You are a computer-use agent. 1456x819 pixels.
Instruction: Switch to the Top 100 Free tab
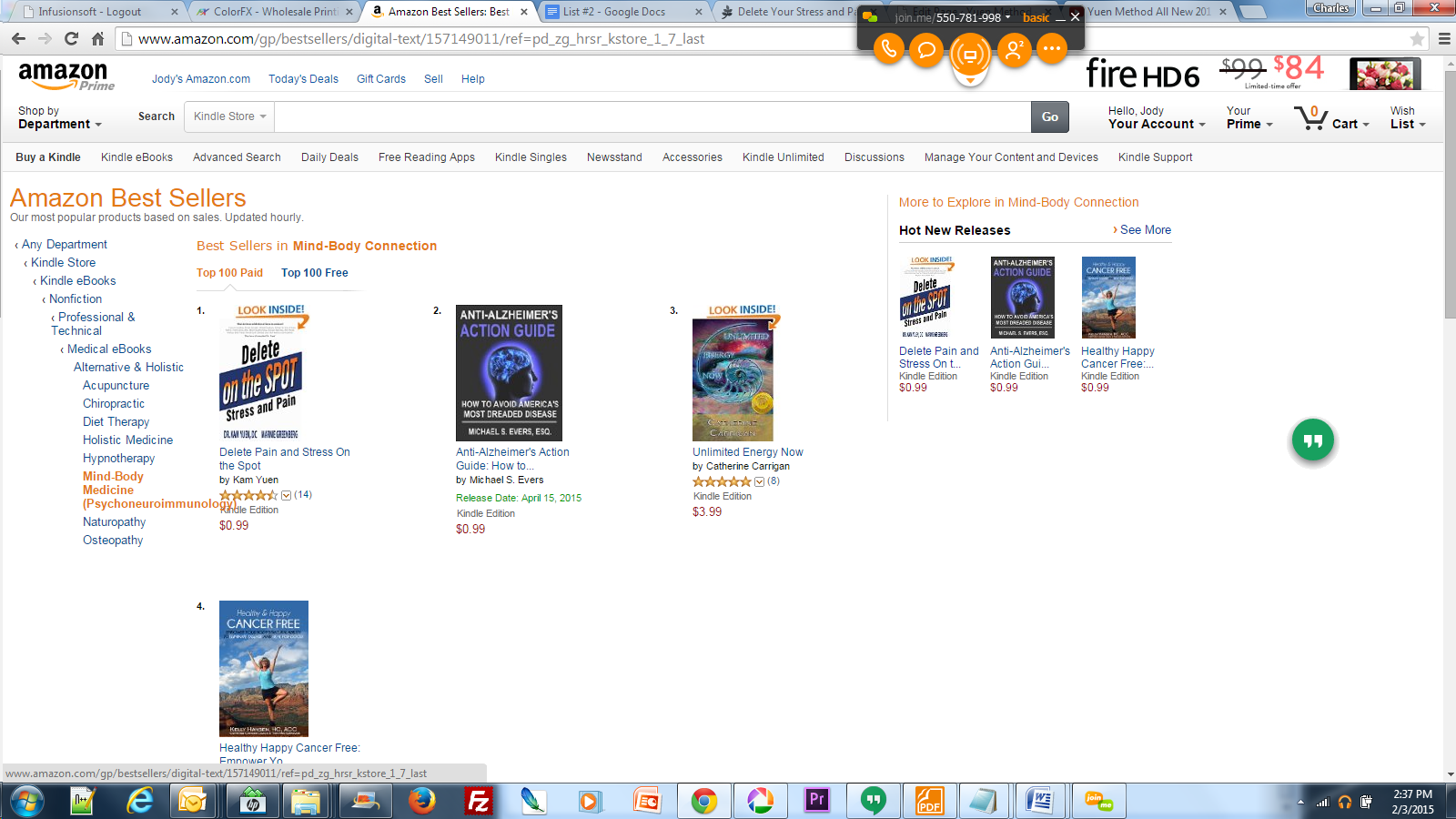click(315, 273)
